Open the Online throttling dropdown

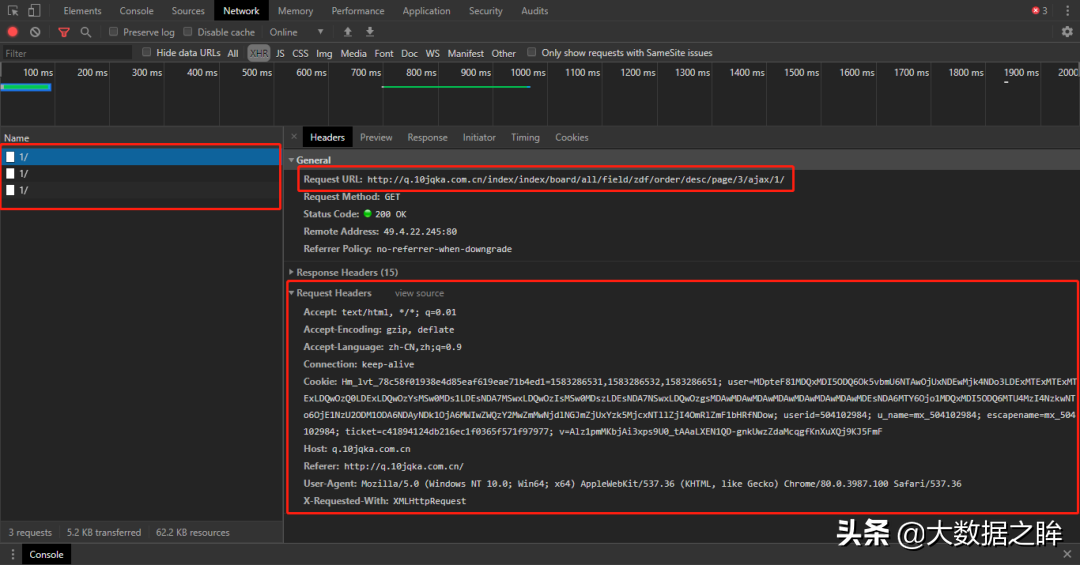coord(296,32)
